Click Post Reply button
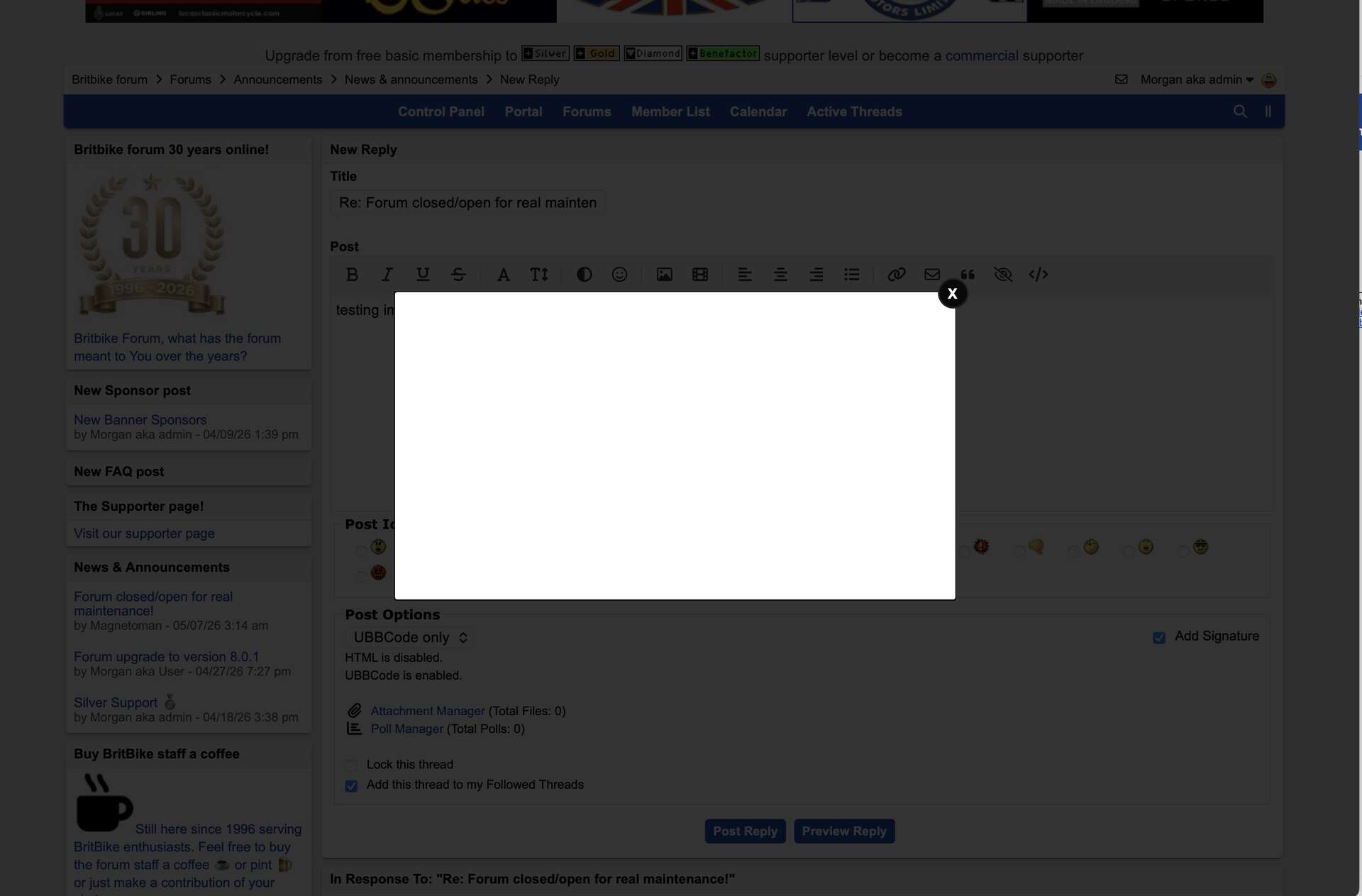The image size is (1362, 896). coord(745,831)
